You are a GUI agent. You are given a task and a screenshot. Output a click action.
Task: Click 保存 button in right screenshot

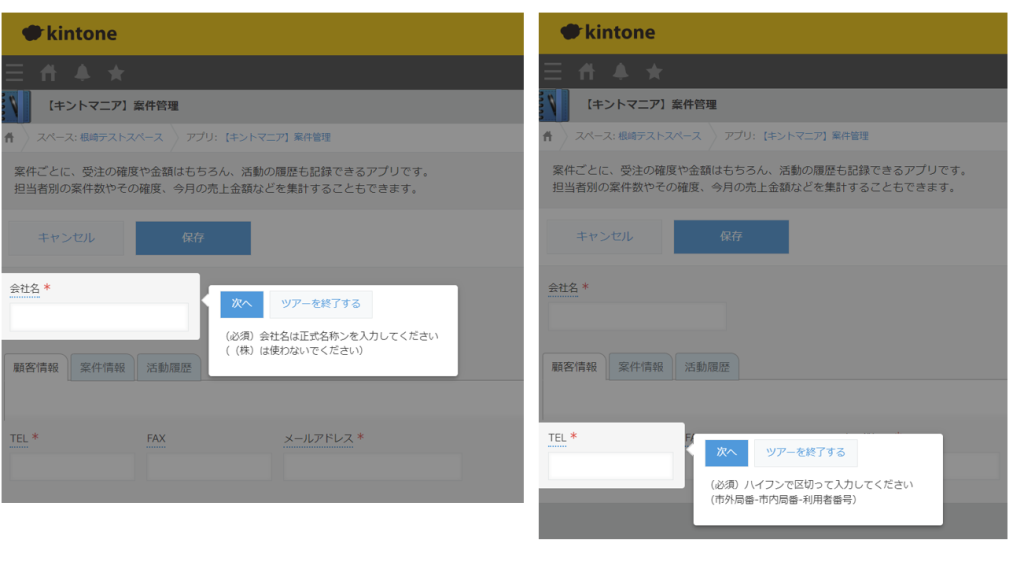(731, 237)
